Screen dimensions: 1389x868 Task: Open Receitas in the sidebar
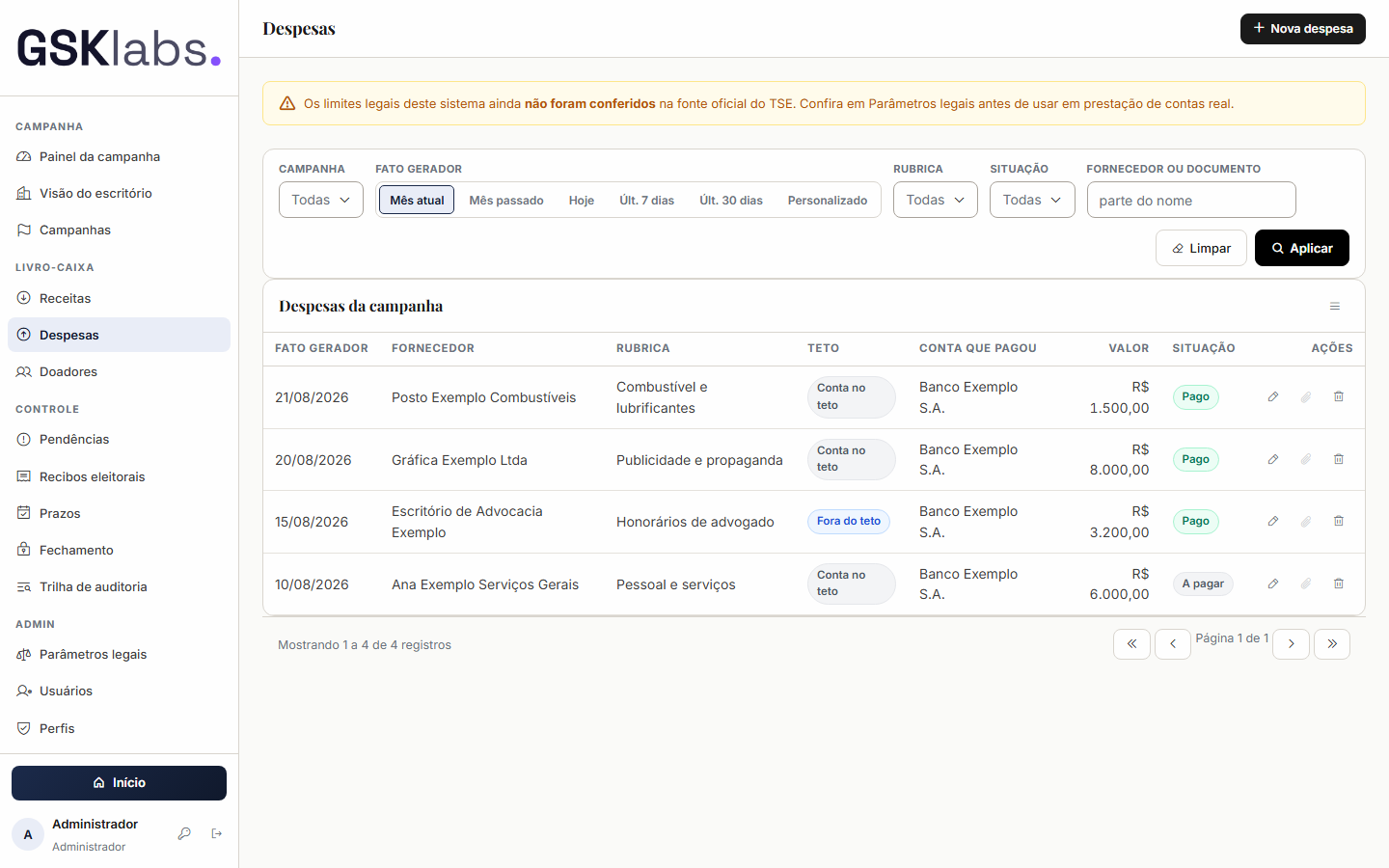point(119,298)
